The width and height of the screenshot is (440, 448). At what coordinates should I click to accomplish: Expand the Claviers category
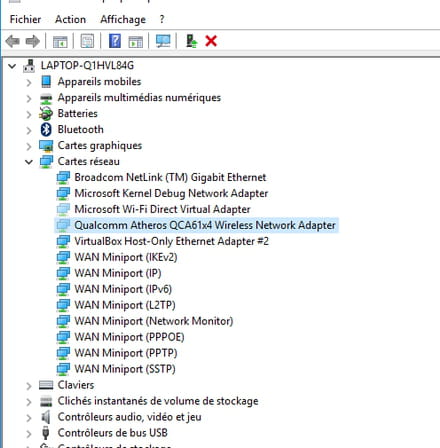[x=29, y=386]
